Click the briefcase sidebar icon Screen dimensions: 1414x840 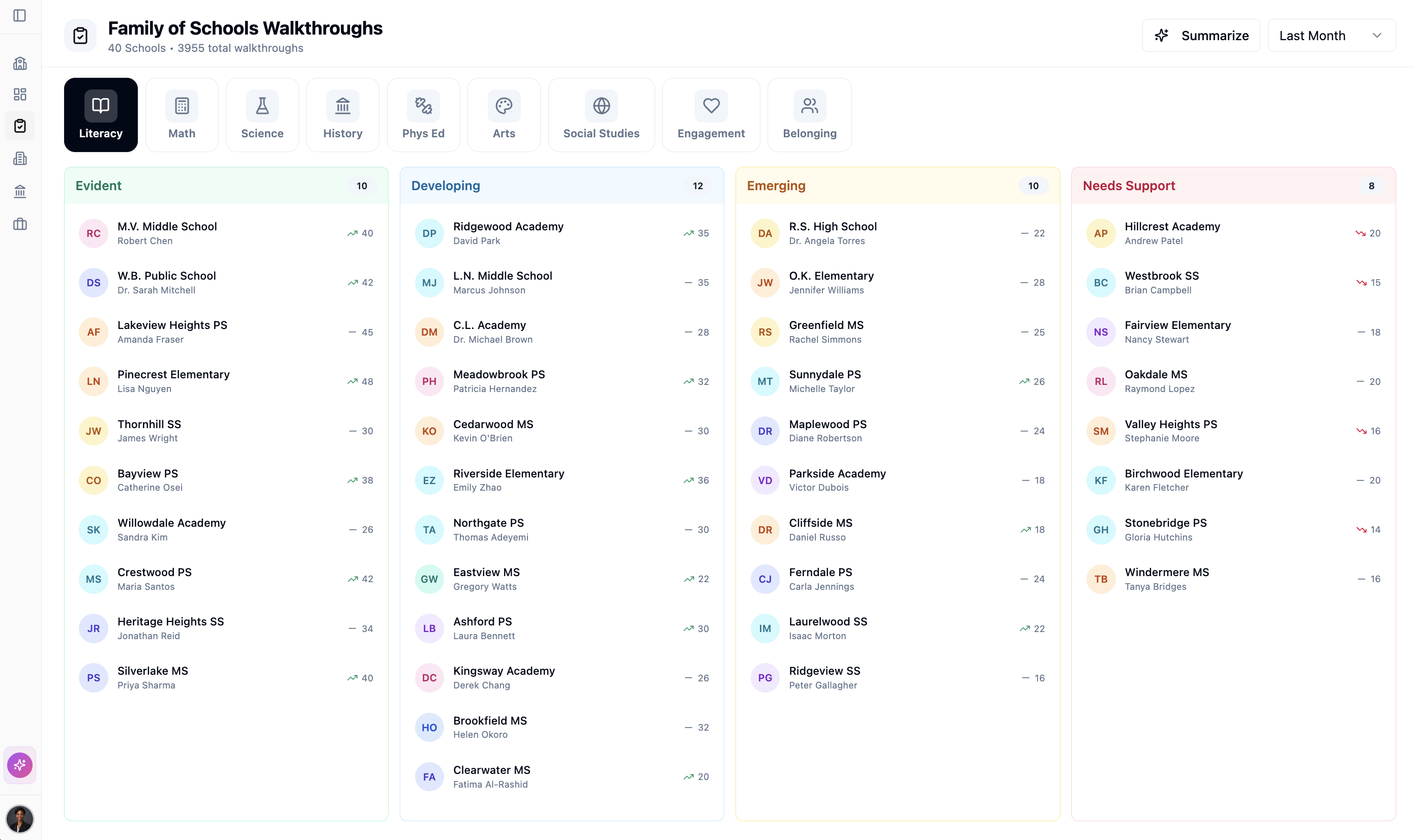point(20,224)
